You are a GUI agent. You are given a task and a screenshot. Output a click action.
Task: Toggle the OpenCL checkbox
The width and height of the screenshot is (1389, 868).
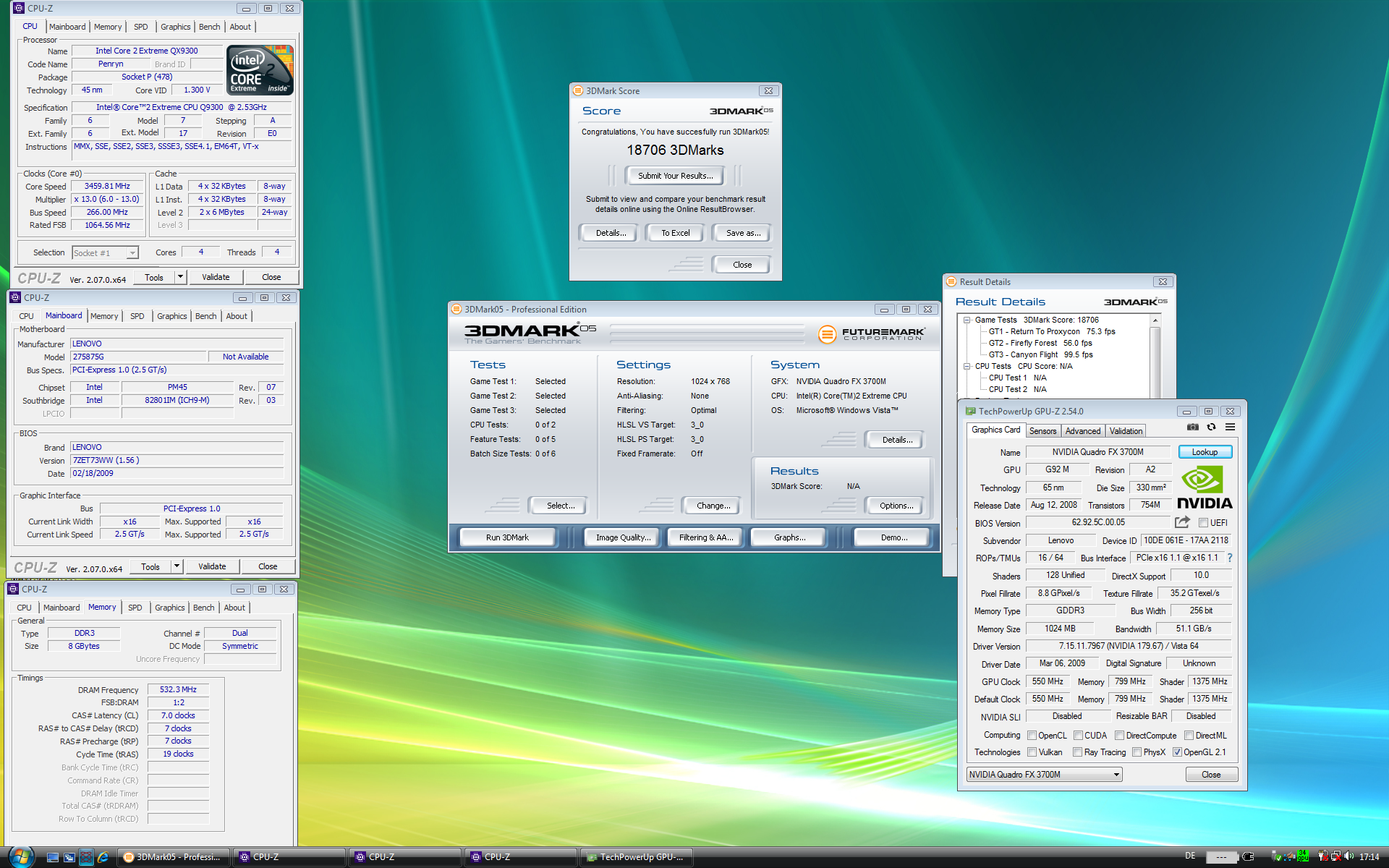pyautogui.click(x=1032, y=736)
